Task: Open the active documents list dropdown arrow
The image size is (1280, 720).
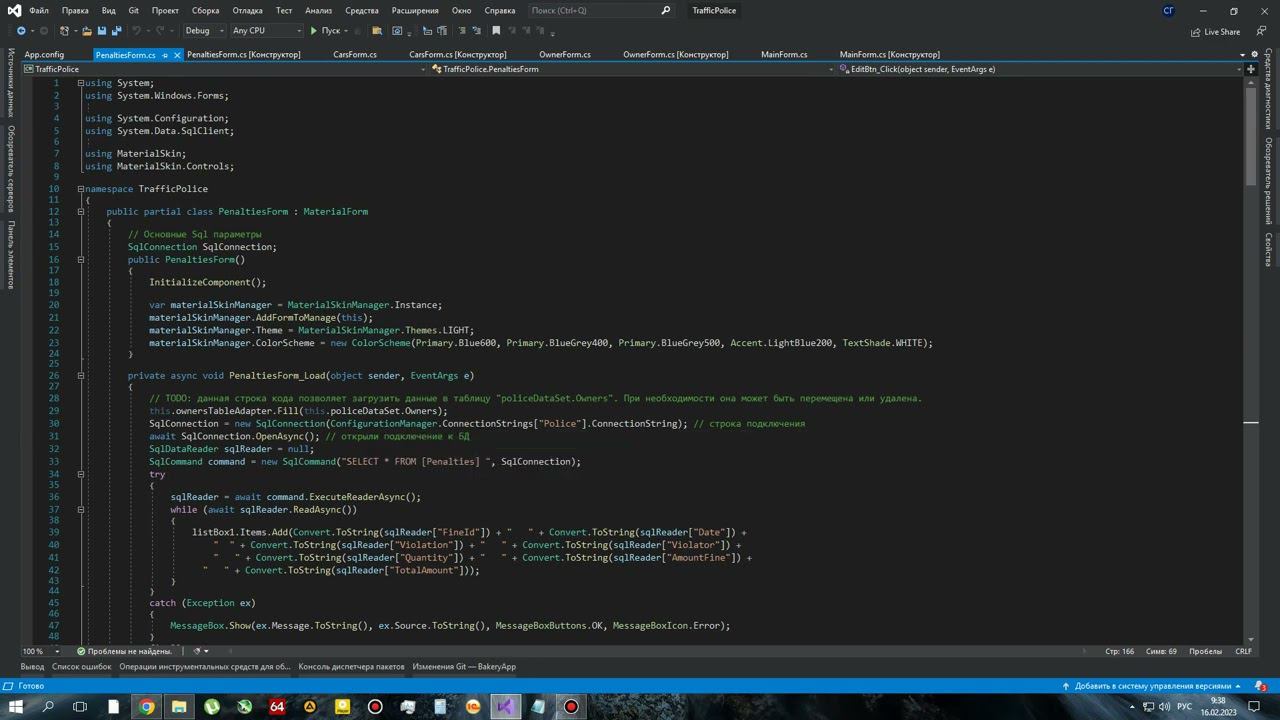Action: tap(1242, 54)
